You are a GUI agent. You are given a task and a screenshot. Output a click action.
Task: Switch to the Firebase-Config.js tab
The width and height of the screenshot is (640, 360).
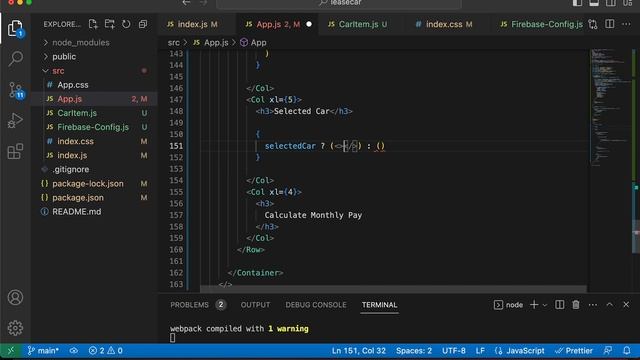pyautogui.click(x=542, y=24)
